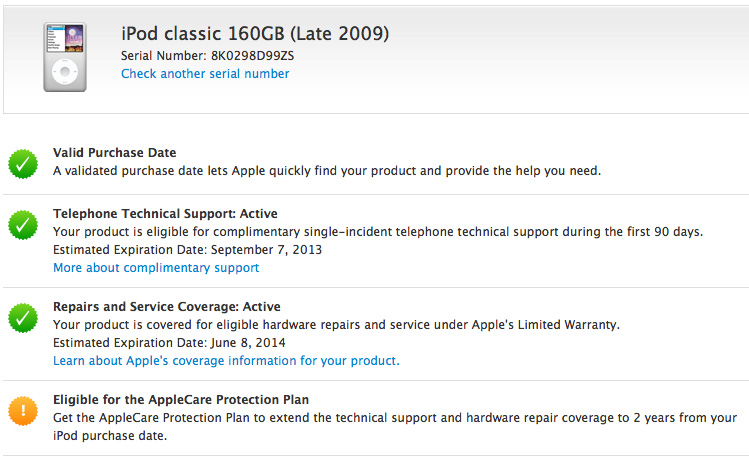
Task: Select the Valid Purchase Date heading
Action: click(x=115, y=153)
